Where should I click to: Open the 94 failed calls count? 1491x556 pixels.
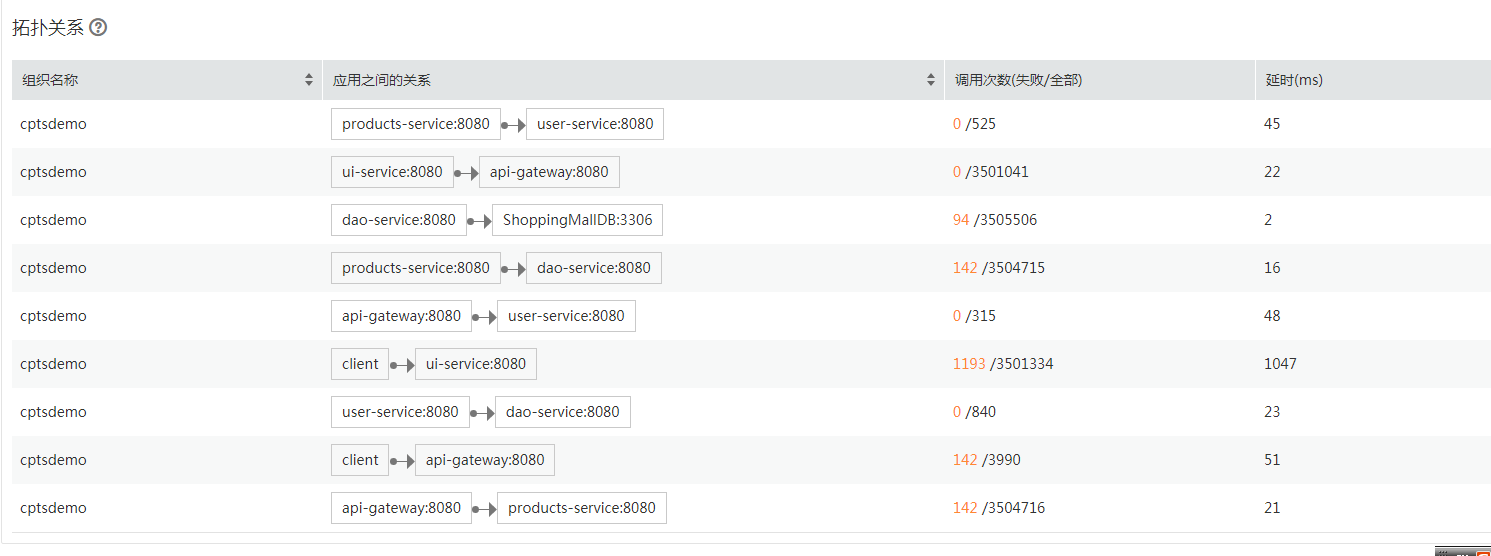(x=961, y=220)
